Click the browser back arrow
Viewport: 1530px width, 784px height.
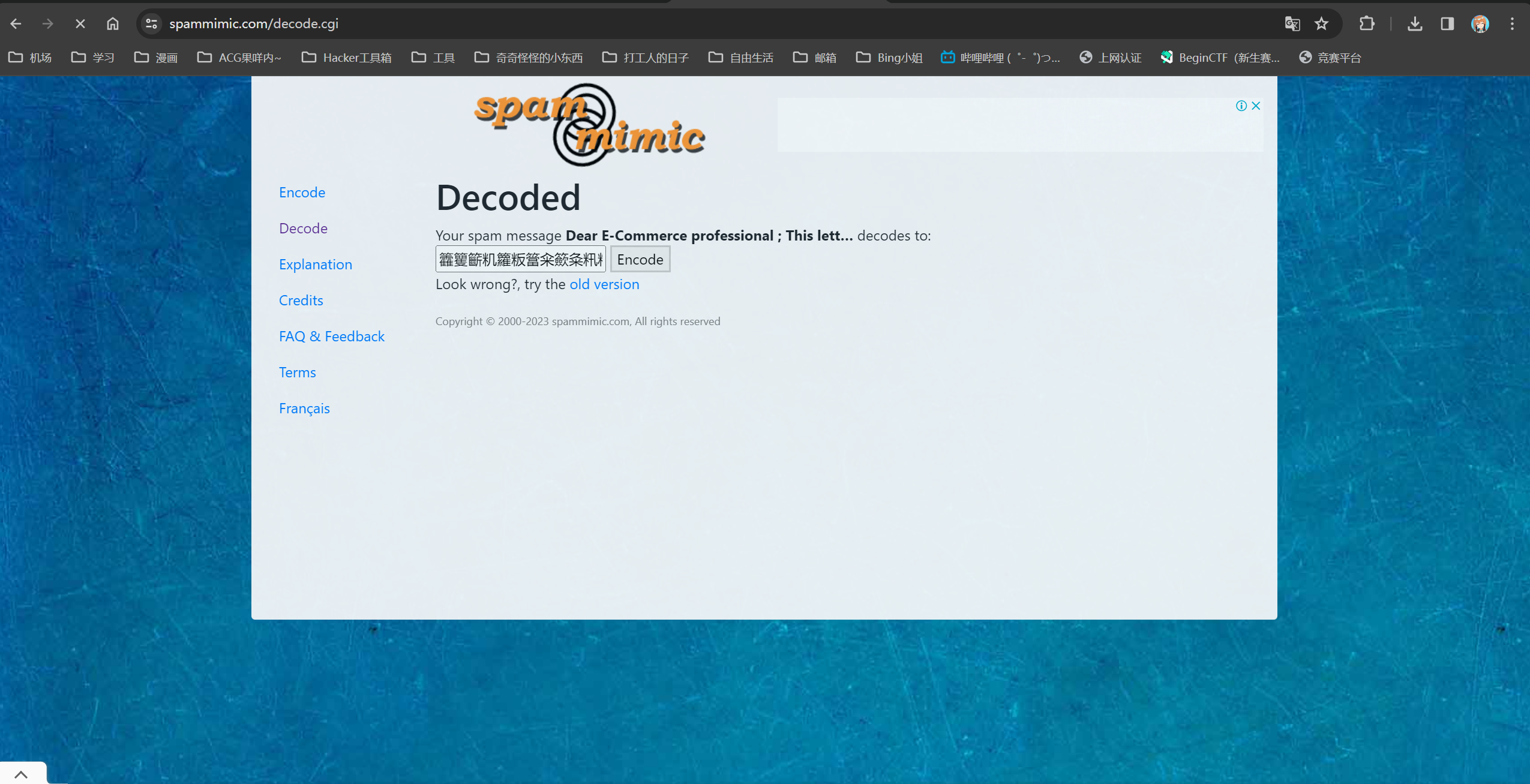(x=16, y=23)
